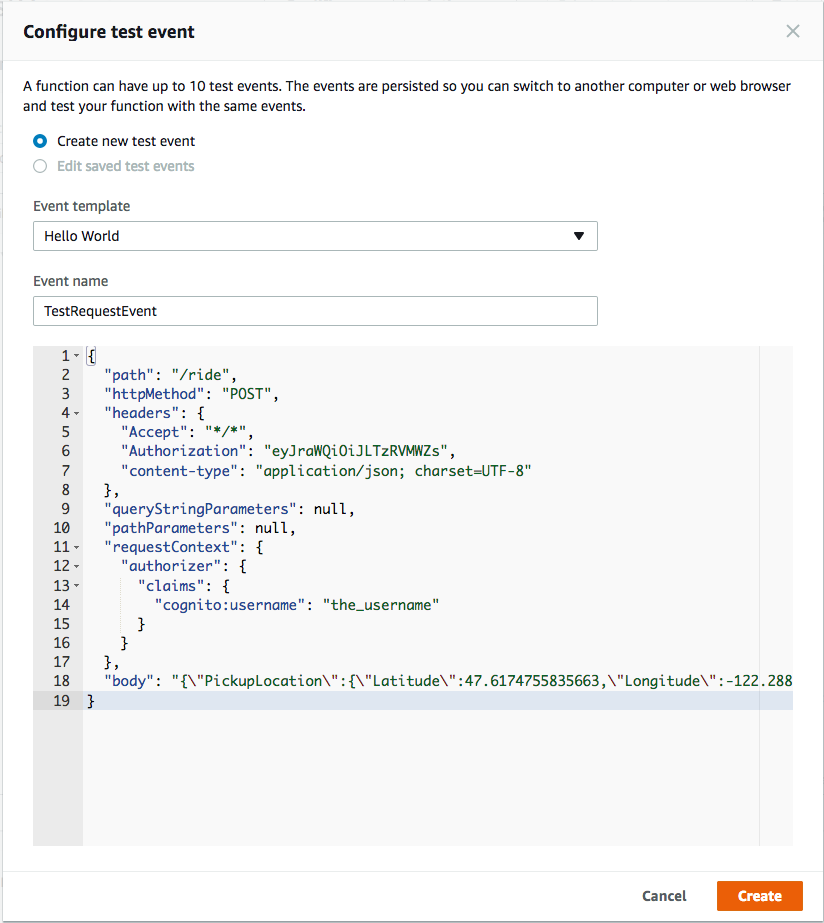Click inside the Event name field
The height and width of the screenshot is (923, 824).
pyautogui.click(x=315, y=311)
